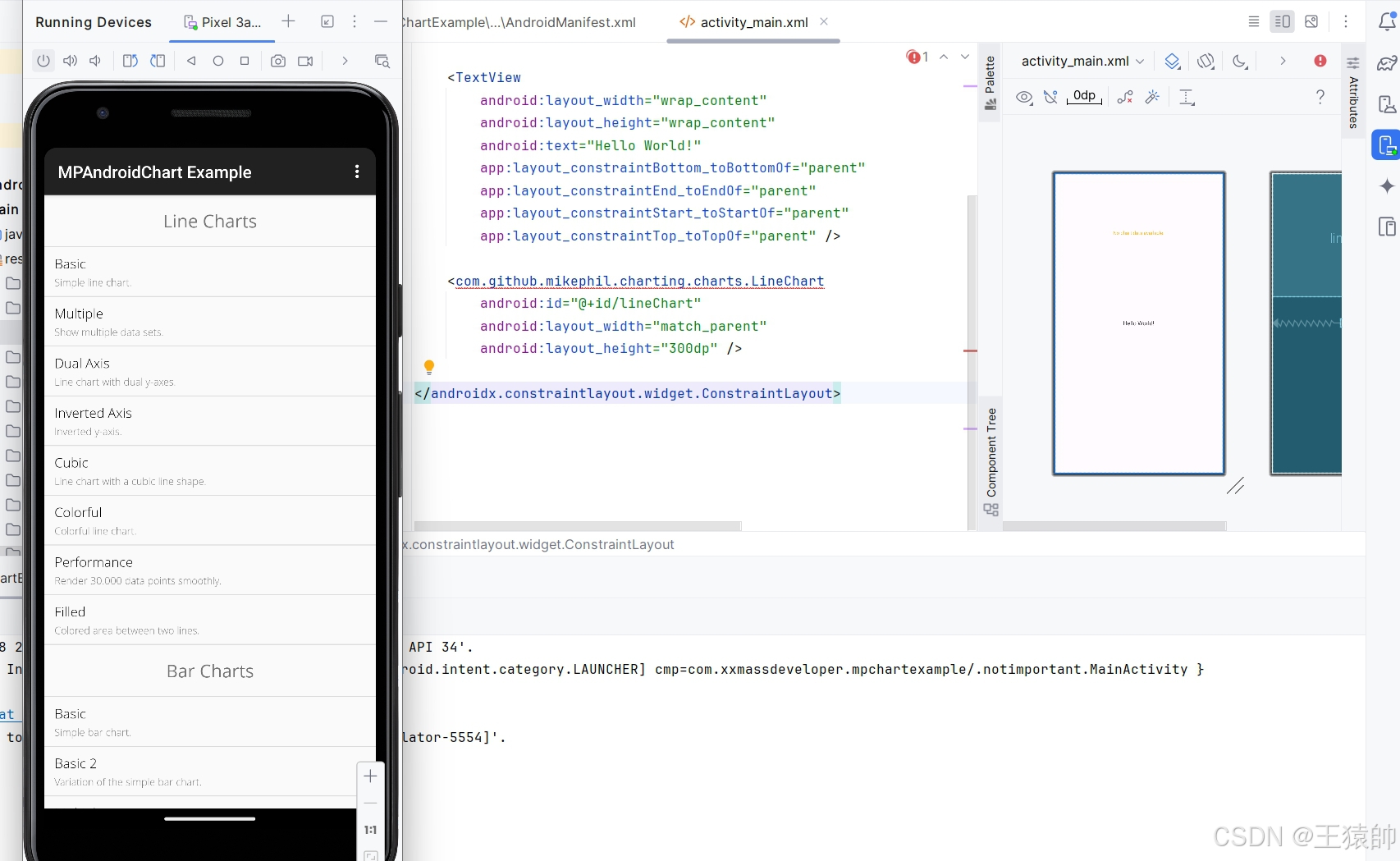This screenshot has height=861, width=1400.
Task: Switch to the AndroidManifest.xml editor tab
Action: click(x=519, y=22)
